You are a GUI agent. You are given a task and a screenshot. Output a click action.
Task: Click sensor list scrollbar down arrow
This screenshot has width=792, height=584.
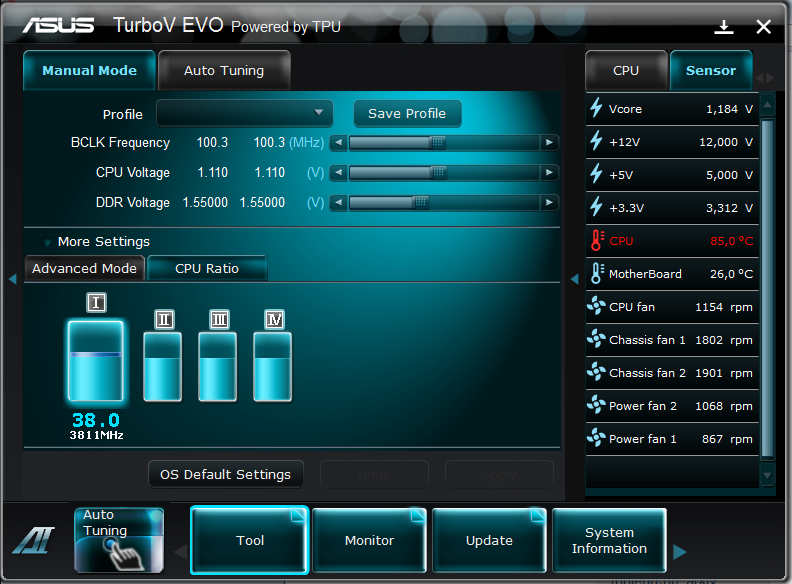(x=767, y=475)
